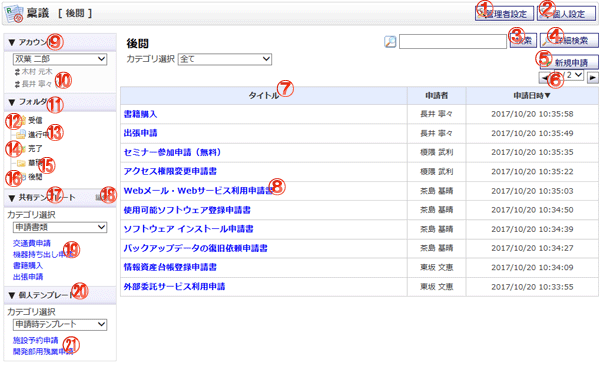Click the magnifier icon beside the search box
The width and height of the screenshot is (600, 366).
tap(390, 42)
